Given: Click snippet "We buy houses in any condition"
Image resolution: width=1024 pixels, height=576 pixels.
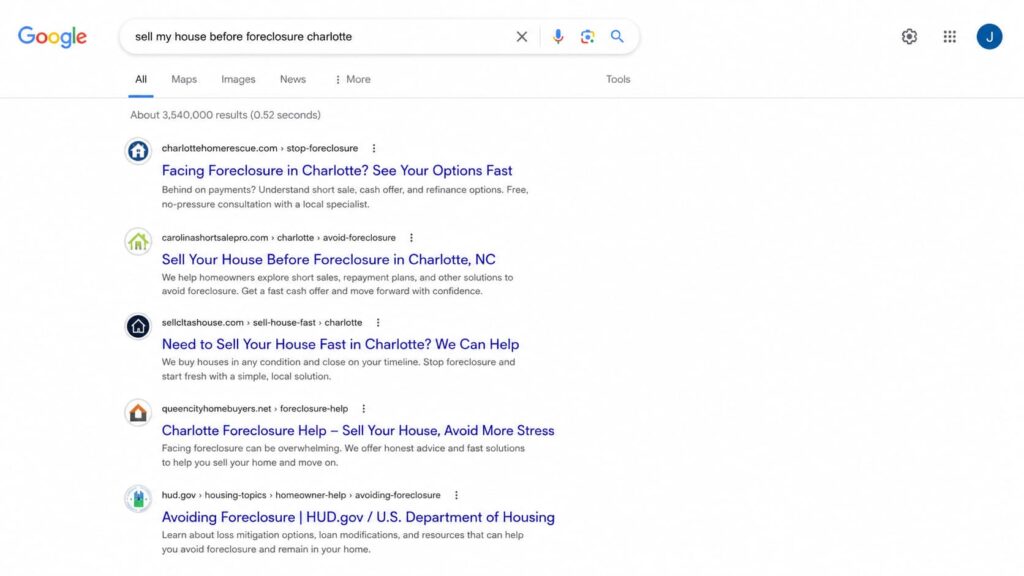Looking at the screenshot, I should (338, 369).
